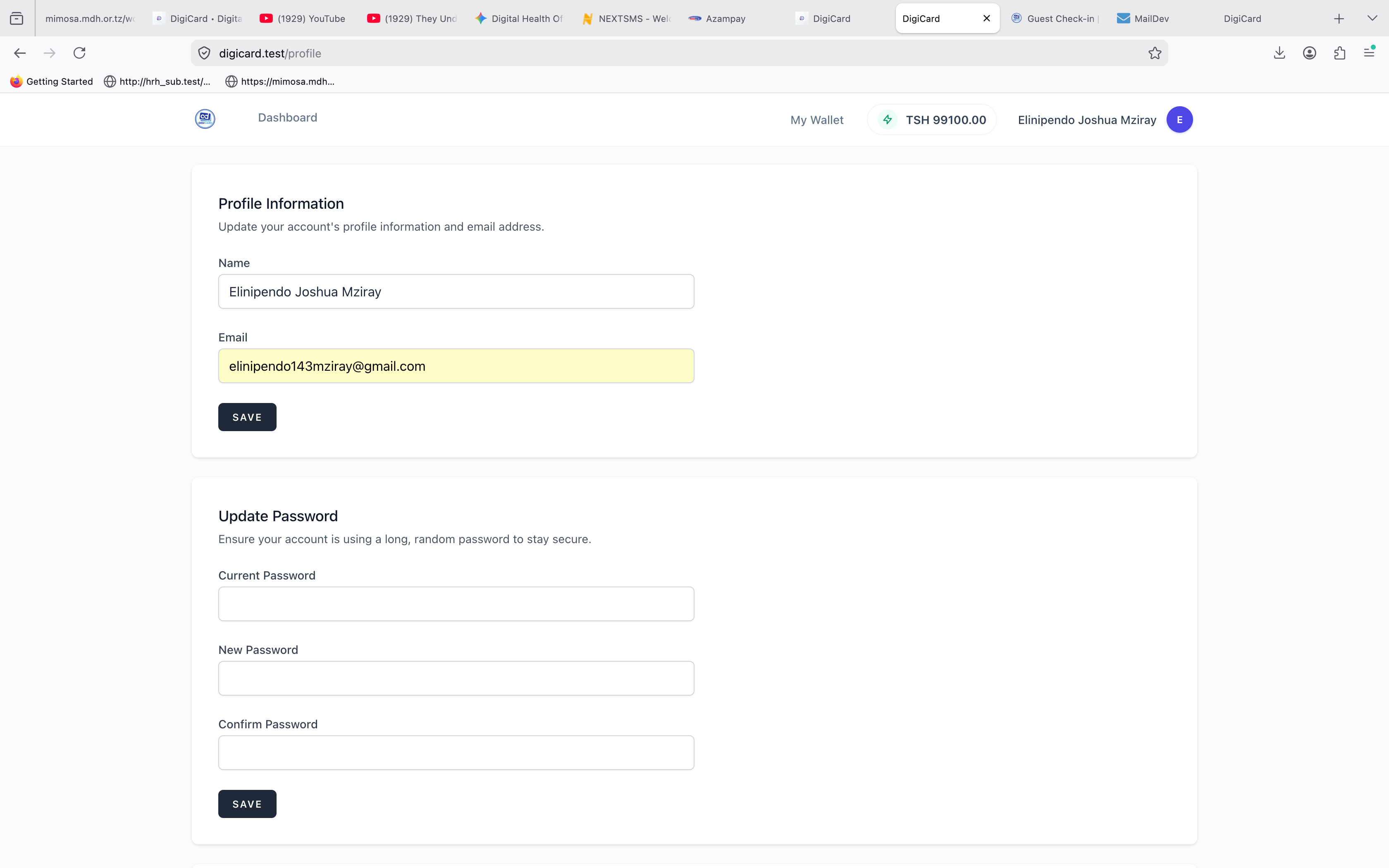This screenshot has height=868, width=1389.
Task: Click the browser back arrow
Action: click(20, 53)
